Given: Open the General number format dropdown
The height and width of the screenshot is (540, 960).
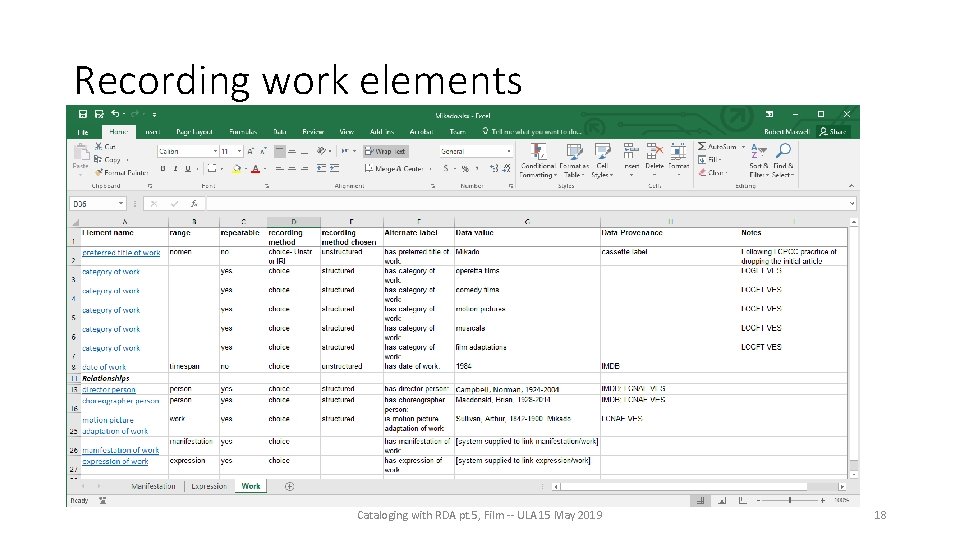Looking at the screenshot, I should point(509,151).
